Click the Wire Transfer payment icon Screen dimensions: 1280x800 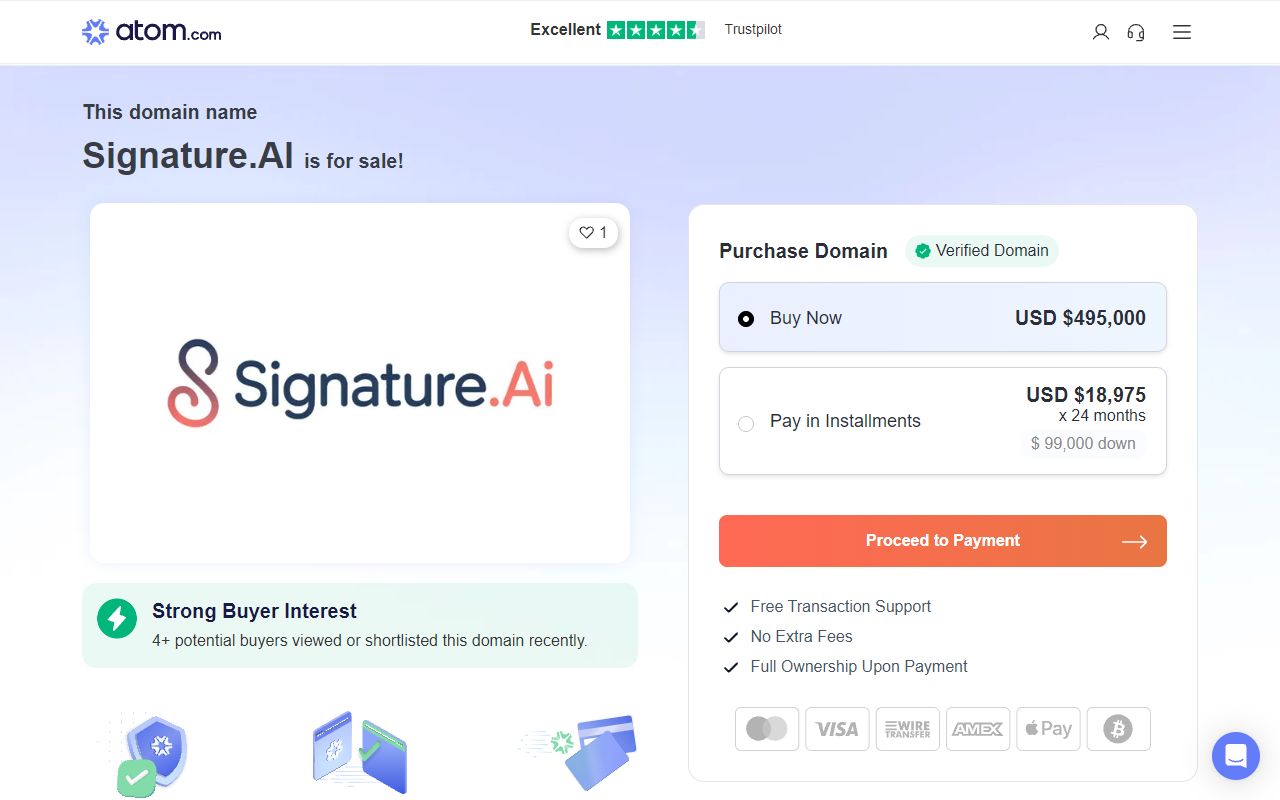[x=907, y=729]
